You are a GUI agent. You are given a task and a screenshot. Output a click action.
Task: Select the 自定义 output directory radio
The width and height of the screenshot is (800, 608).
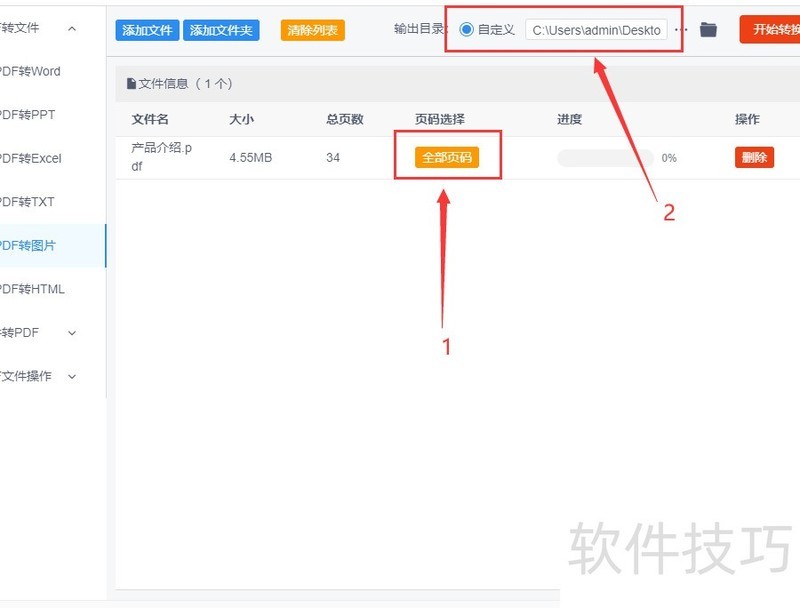coord(466,30)
